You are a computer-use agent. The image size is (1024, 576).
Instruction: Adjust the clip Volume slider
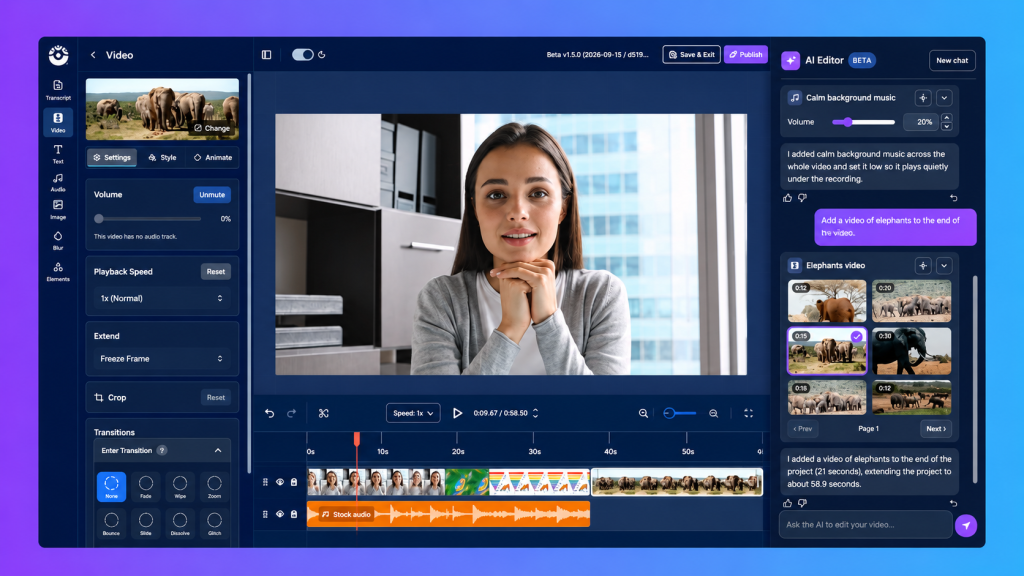(148, 219)
